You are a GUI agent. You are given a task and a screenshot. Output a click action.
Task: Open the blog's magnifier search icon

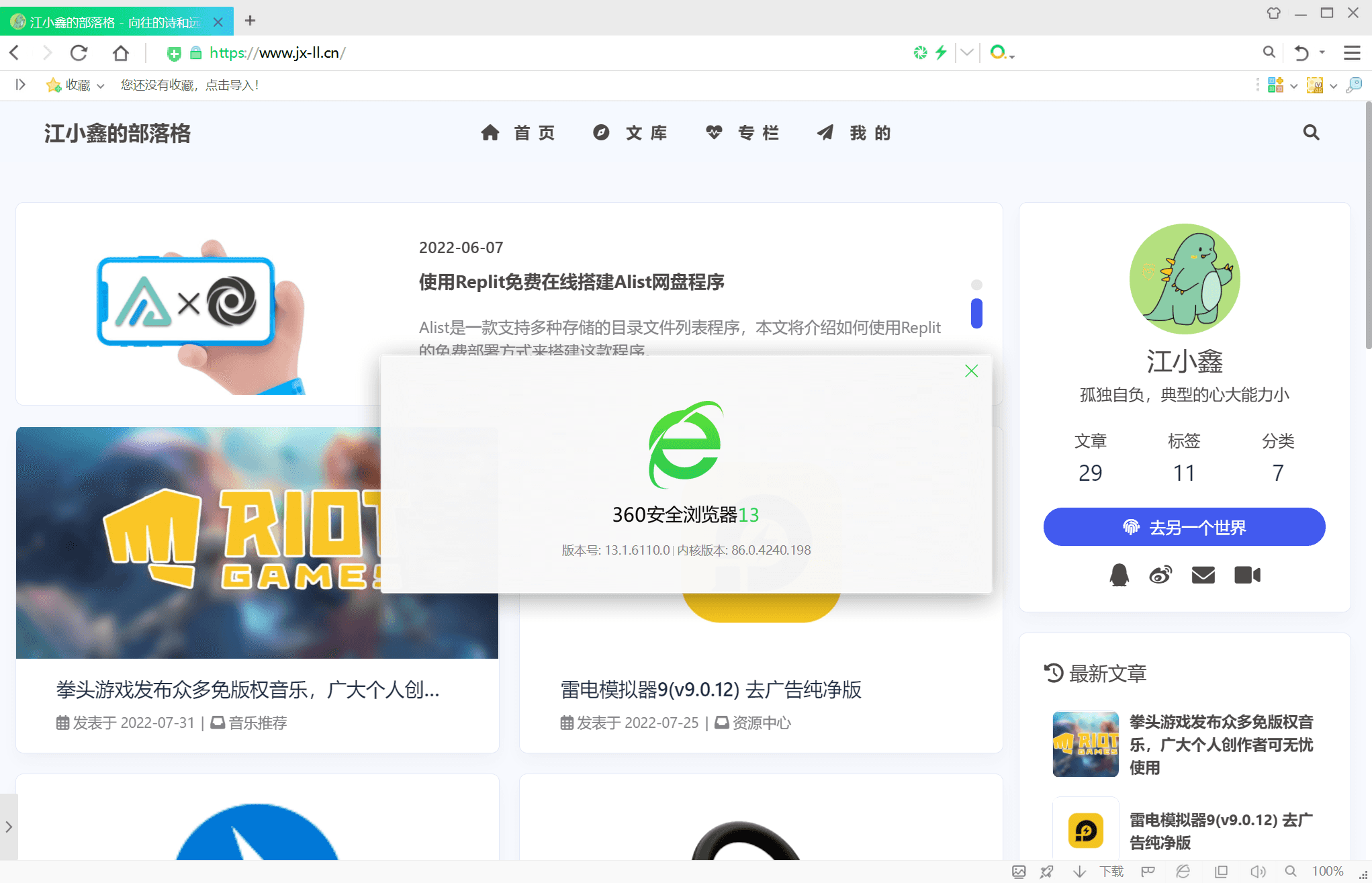[1311, 133]
